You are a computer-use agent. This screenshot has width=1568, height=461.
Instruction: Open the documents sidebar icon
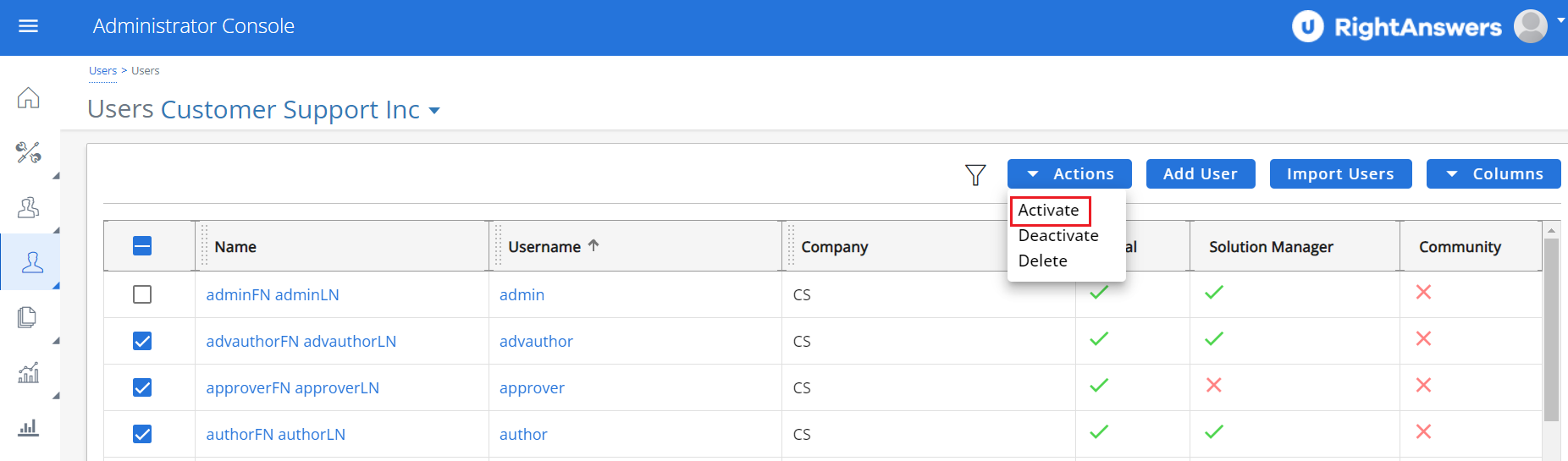pyautogui.click(x=29, y=317)
